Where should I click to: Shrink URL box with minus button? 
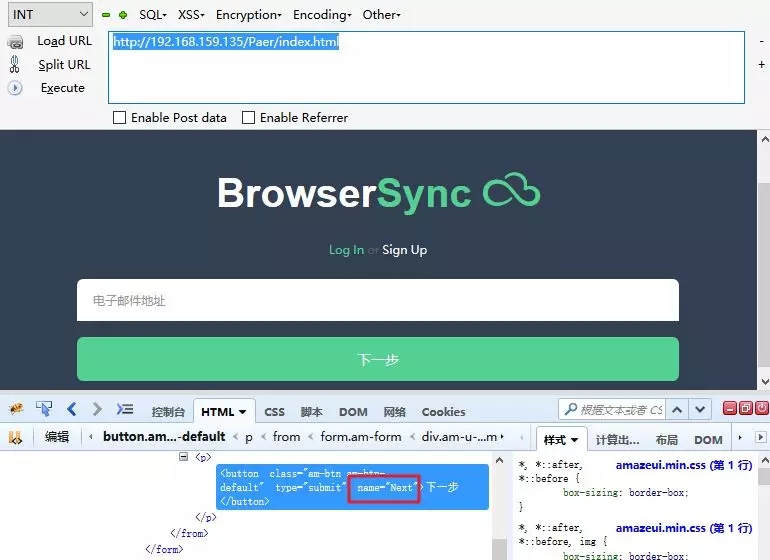(762, 41)
